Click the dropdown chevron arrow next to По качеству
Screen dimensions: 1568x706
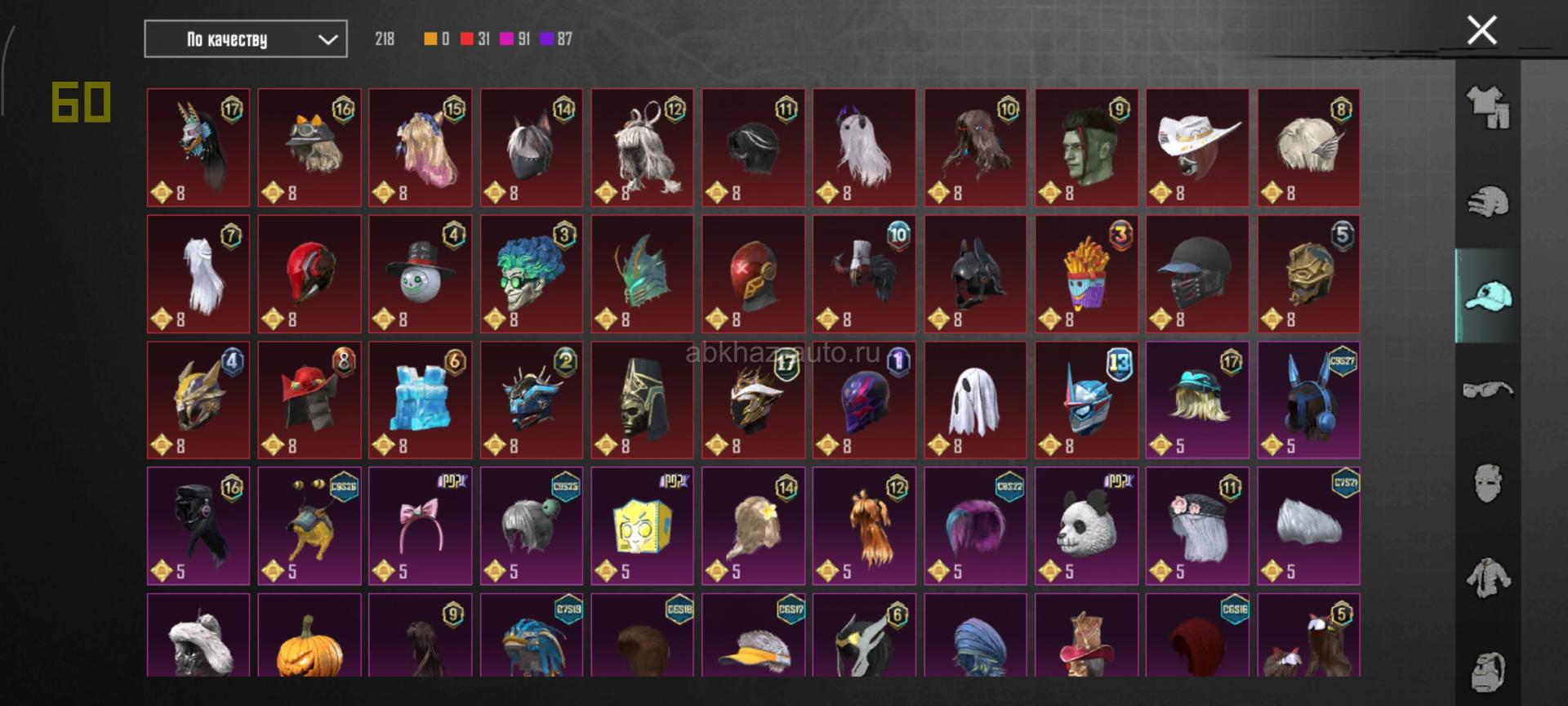click(327, 39)
